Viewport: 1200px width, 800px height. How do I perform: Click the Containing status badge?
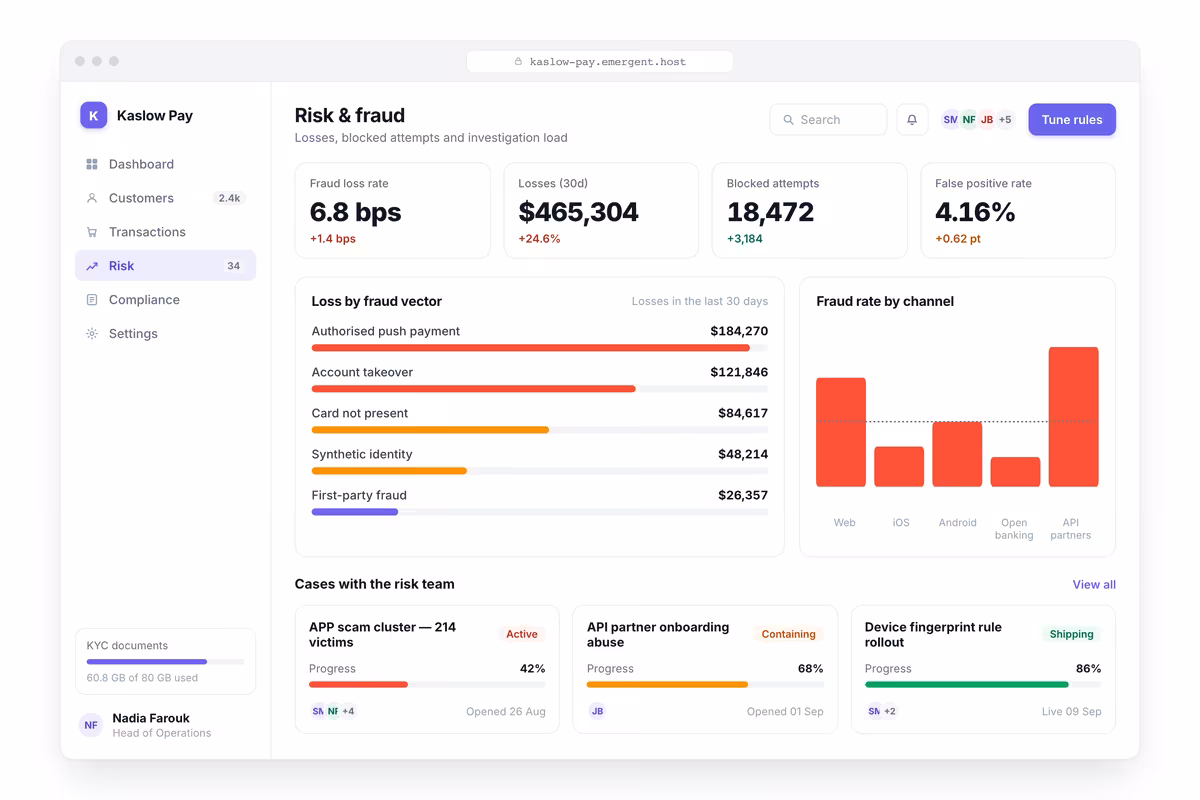(x=788, y=634)
